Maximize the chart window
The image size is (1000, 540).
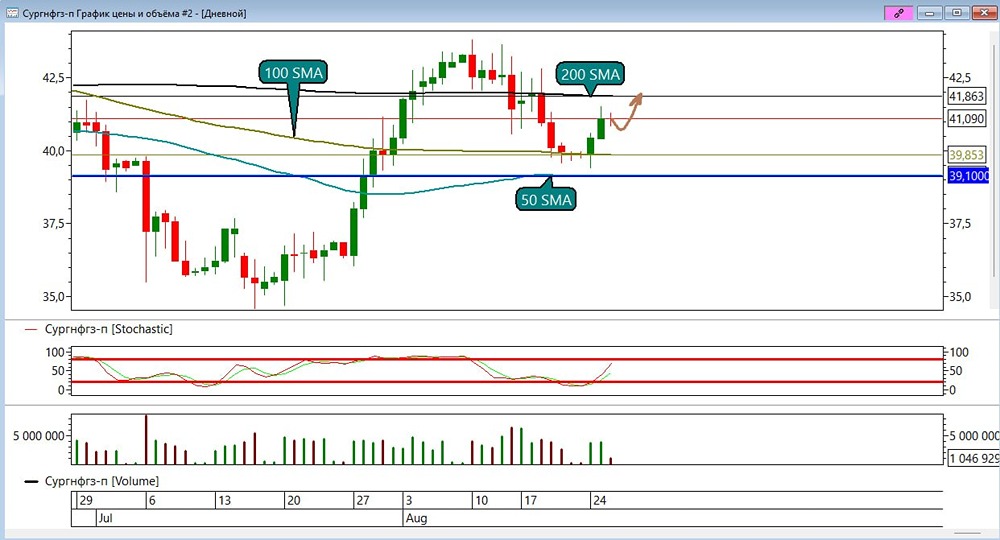click(x=957, y=13)
